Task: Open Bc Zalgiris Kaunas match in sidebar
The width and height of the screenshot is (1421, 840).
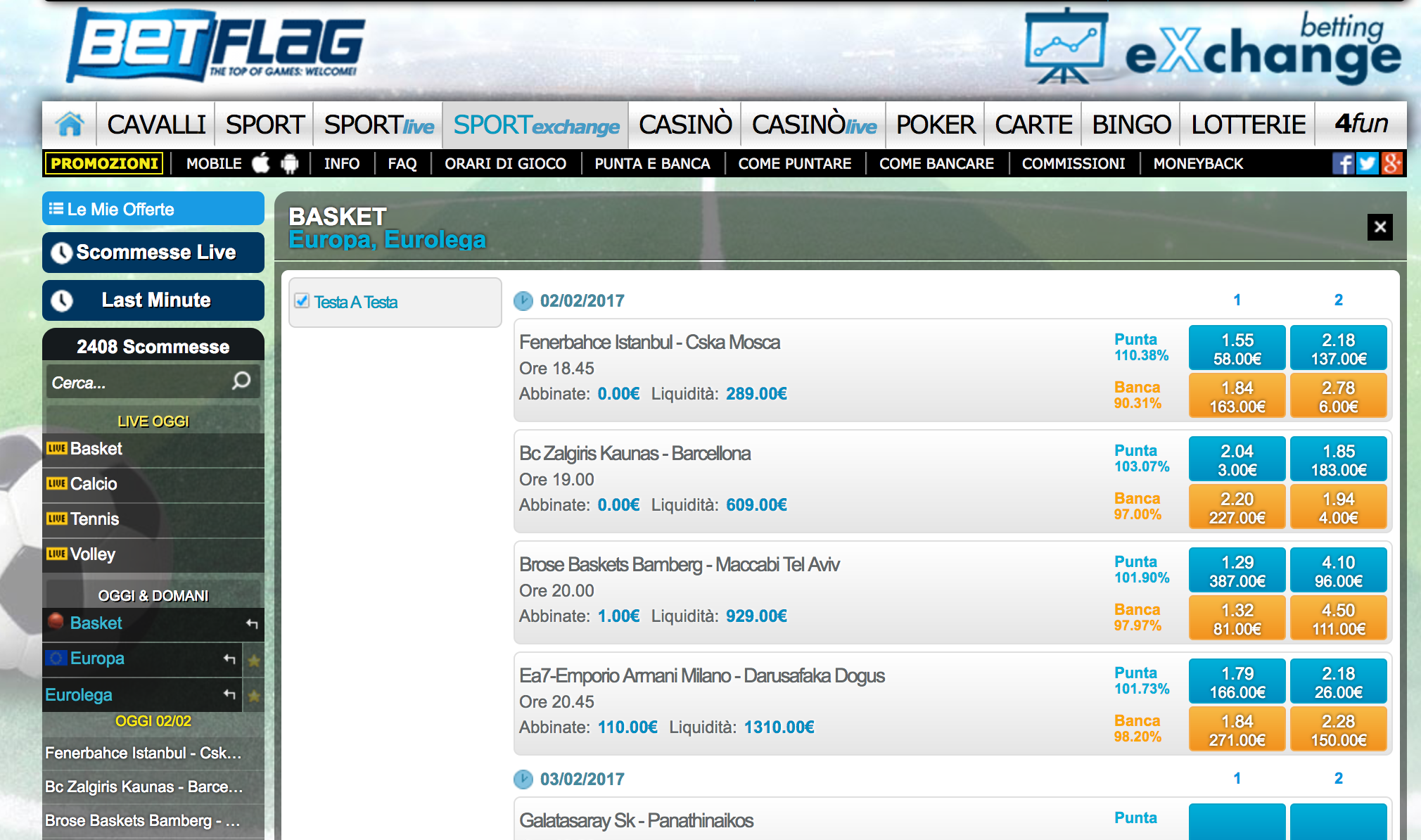Action: (x=153, y=787)
